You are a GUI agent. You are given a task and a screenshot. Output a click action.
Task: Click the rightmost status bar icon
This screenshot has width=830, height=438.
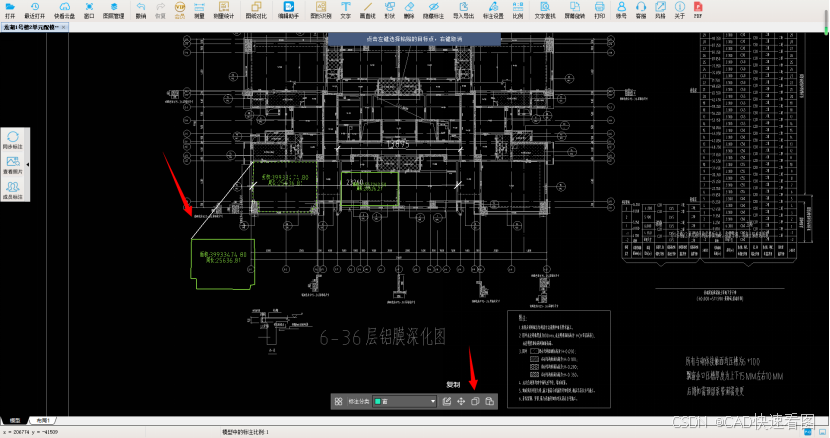pyautogui.click(x=823, y=432)
